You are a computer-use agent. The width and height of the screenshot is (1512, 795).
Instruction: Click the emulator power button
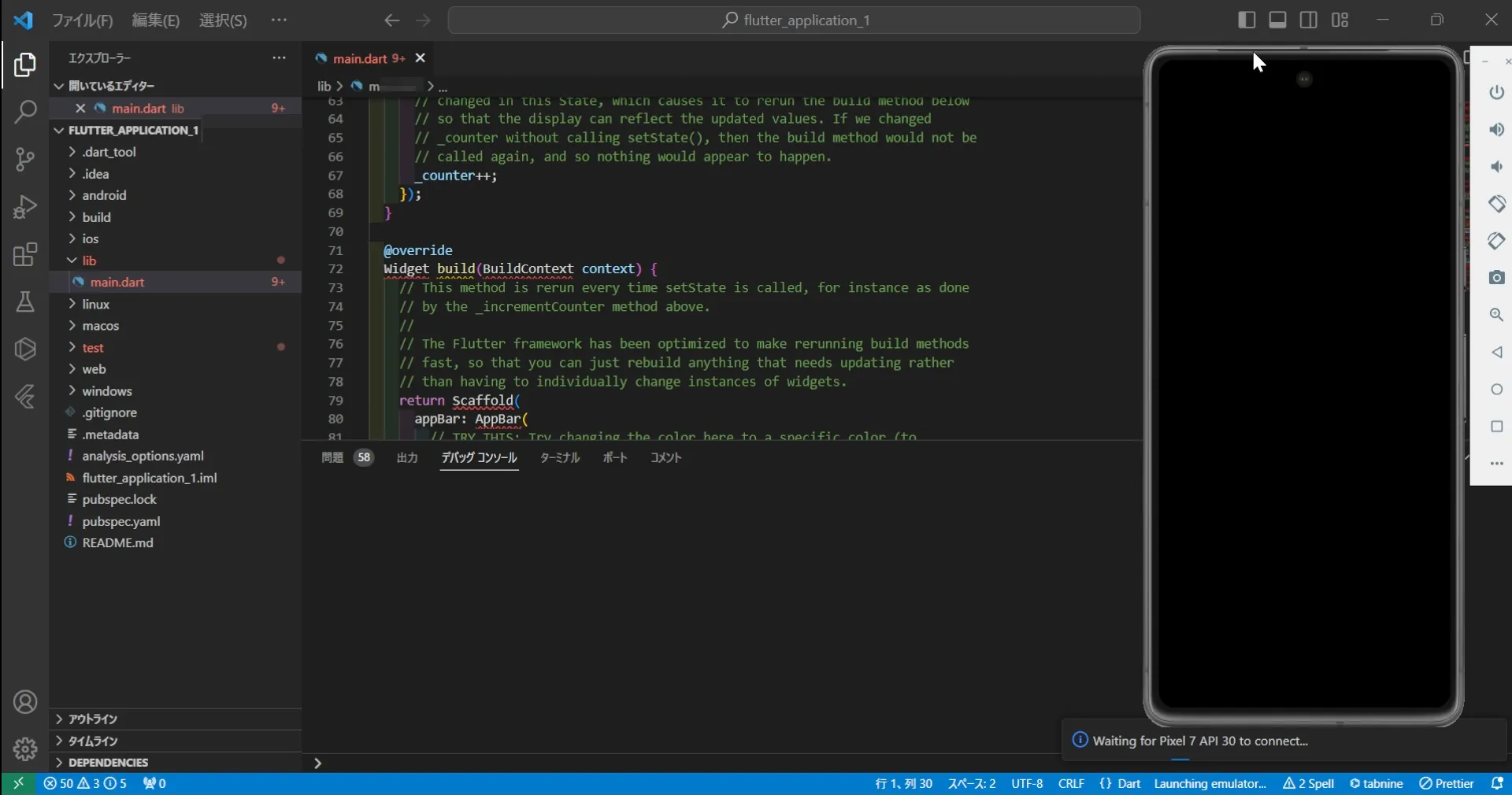tap(1497, 92)
